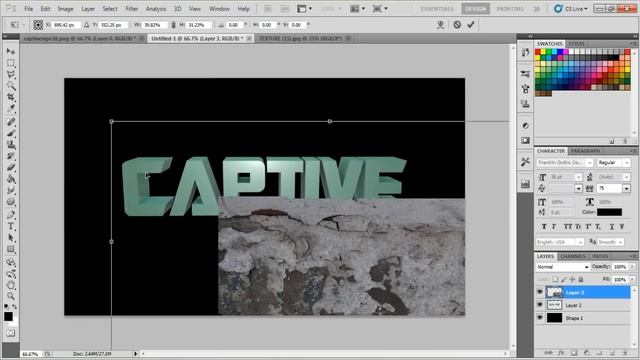The image size is (640, 360).
Task: Open the kerning dropdown arrow
Action: point(579,188)
